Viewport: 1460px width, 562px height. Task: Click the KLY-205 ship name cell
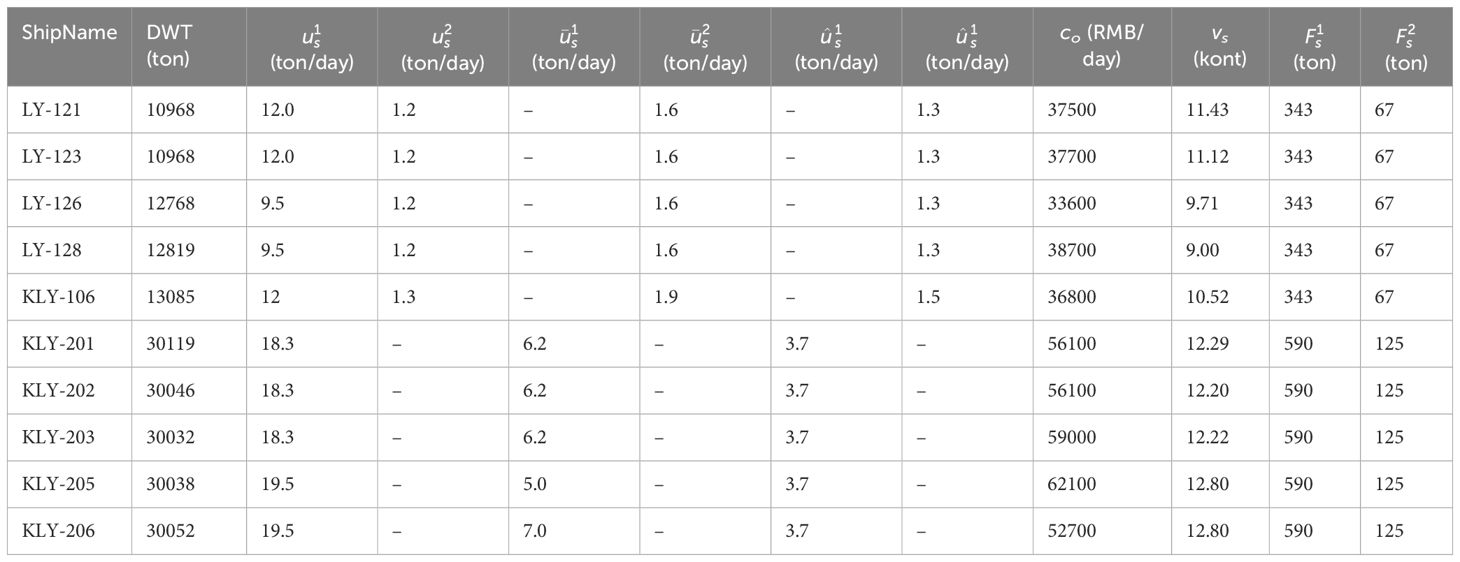tap(56, 484)
